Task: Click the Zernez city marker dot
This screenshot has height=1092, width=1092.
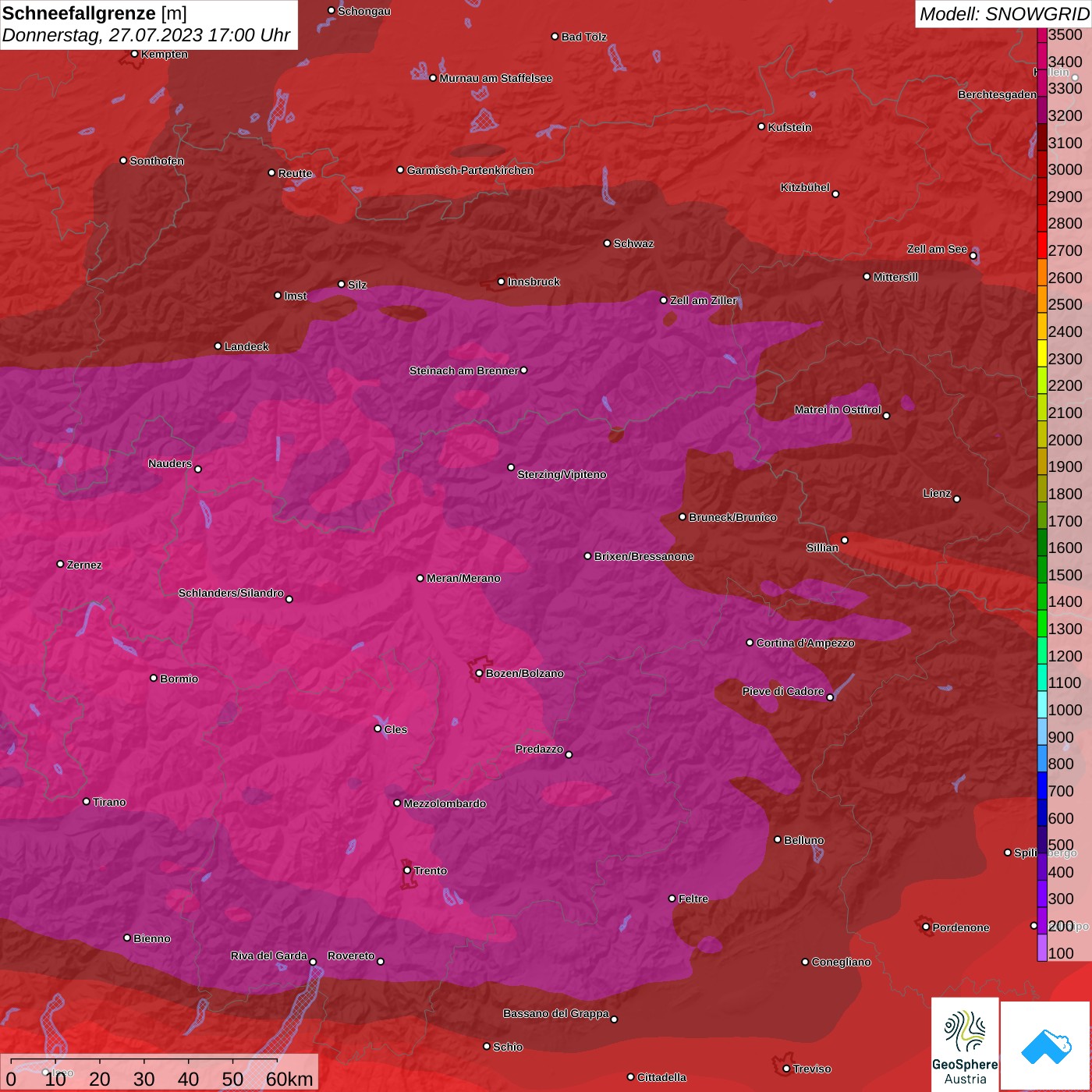Action: pos(61,564)
